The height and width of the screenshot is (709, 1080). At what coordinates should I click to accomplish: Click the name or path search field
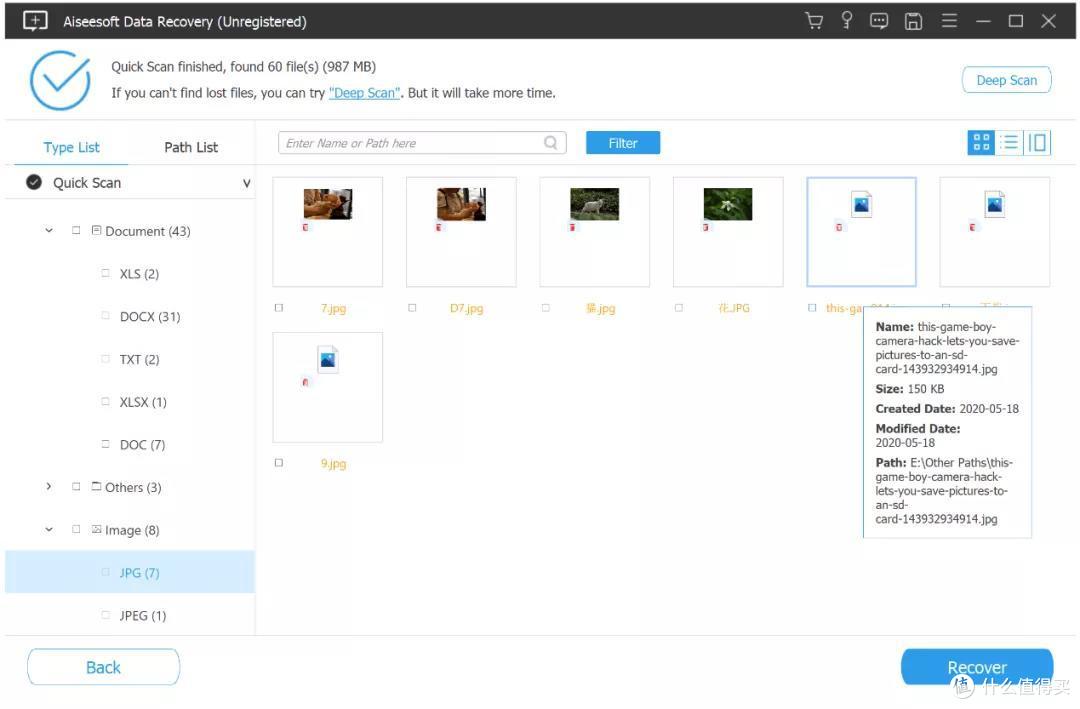(422, 143)
